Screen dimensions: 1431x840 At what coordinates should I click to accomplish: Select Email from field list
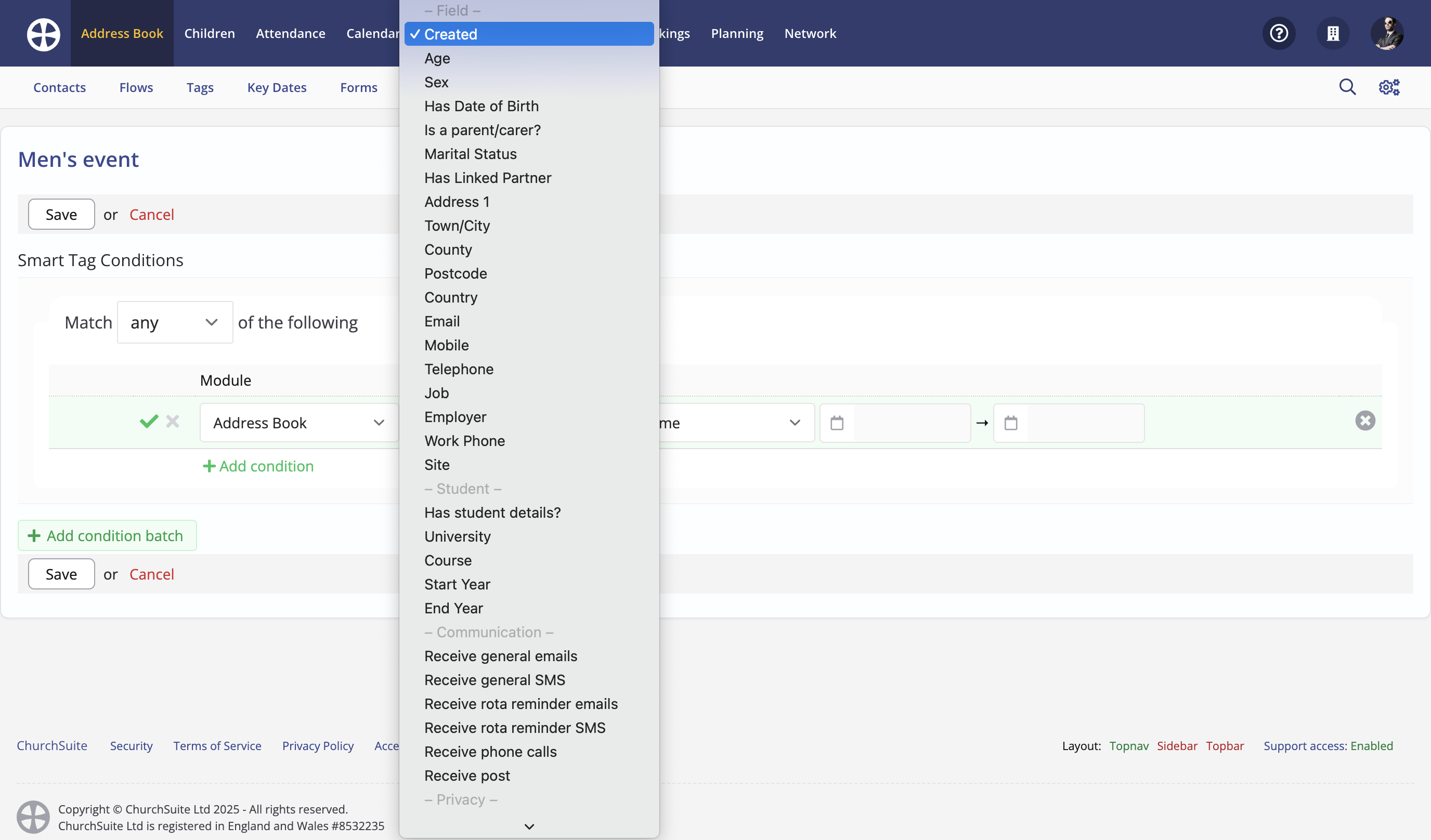coord(529,321)
